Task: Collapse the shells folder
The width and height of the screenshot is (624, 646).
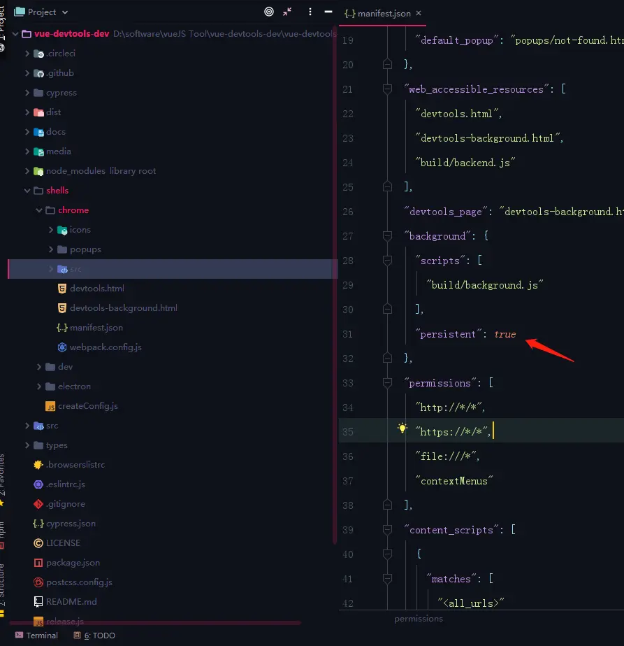Action: 27,190
